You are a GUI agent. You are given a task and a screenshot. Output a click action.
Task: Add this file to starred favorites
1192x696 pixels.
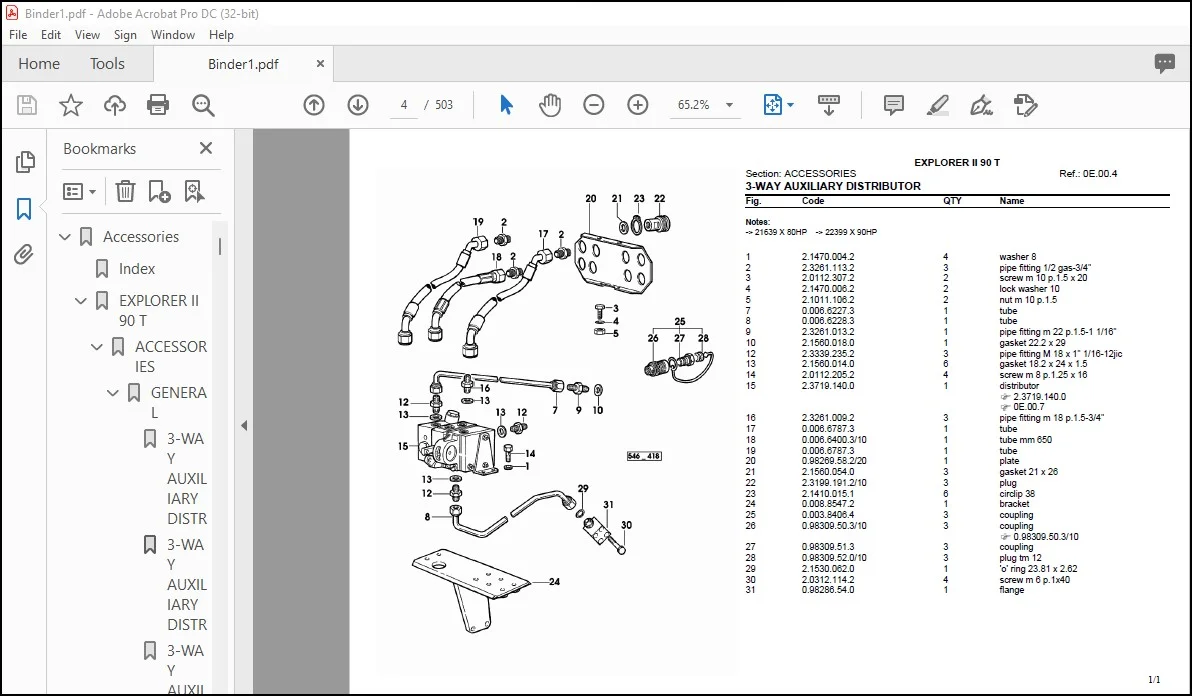[71, 105]
